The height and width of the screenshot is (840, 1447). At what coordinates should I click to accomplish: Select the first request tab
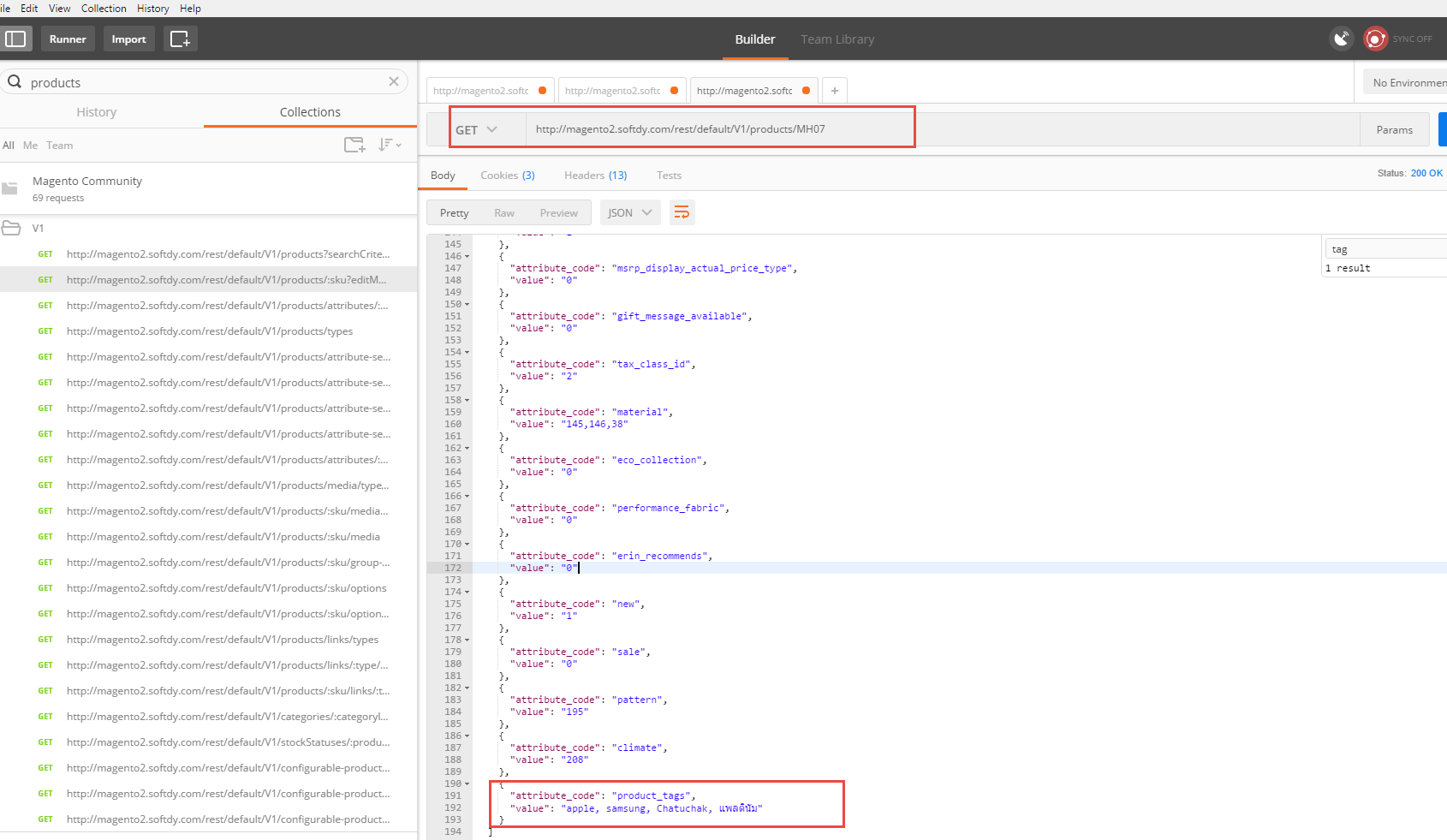[490, 90]
